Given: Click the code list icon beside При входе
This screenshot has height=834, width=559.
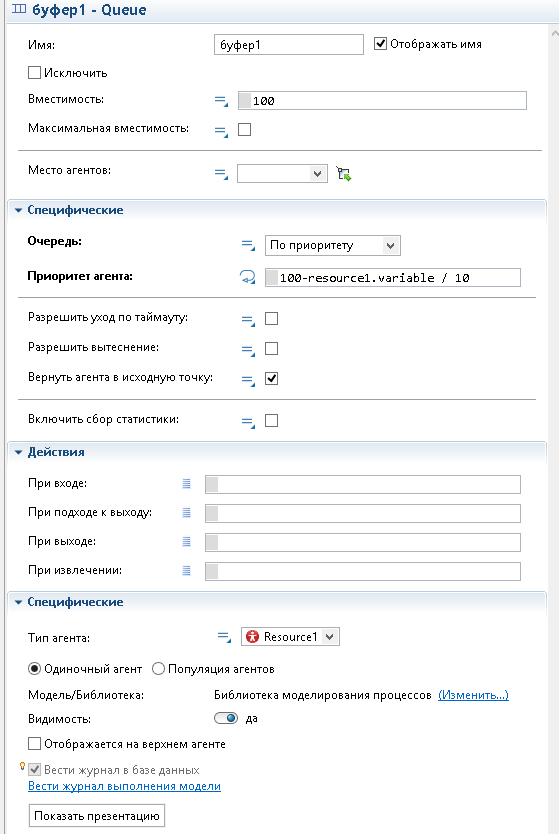Looking at the screenshot, I should [187, 483].
